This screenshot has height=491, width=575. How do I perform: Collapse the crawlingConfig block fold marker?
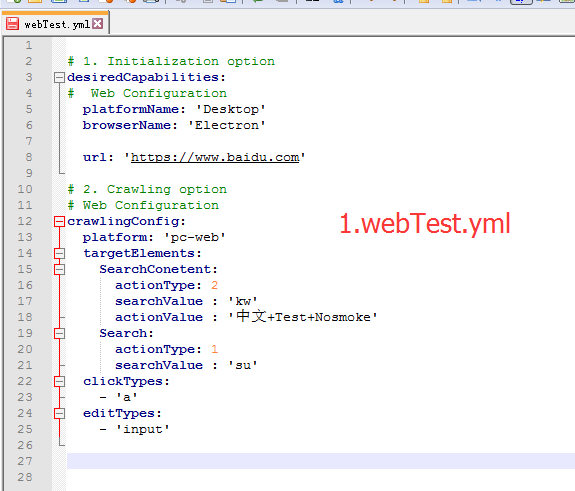click(x=59, y=221)
